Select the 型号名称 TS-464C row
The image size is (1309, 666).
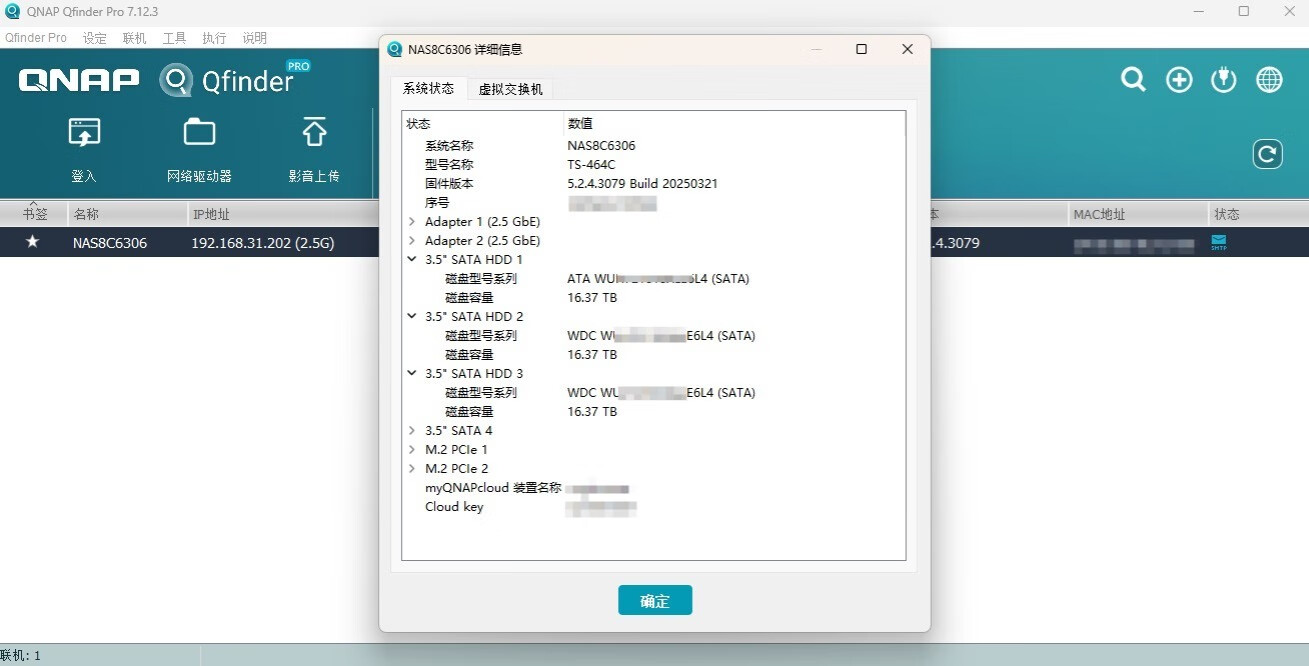(x=654, y=165)
